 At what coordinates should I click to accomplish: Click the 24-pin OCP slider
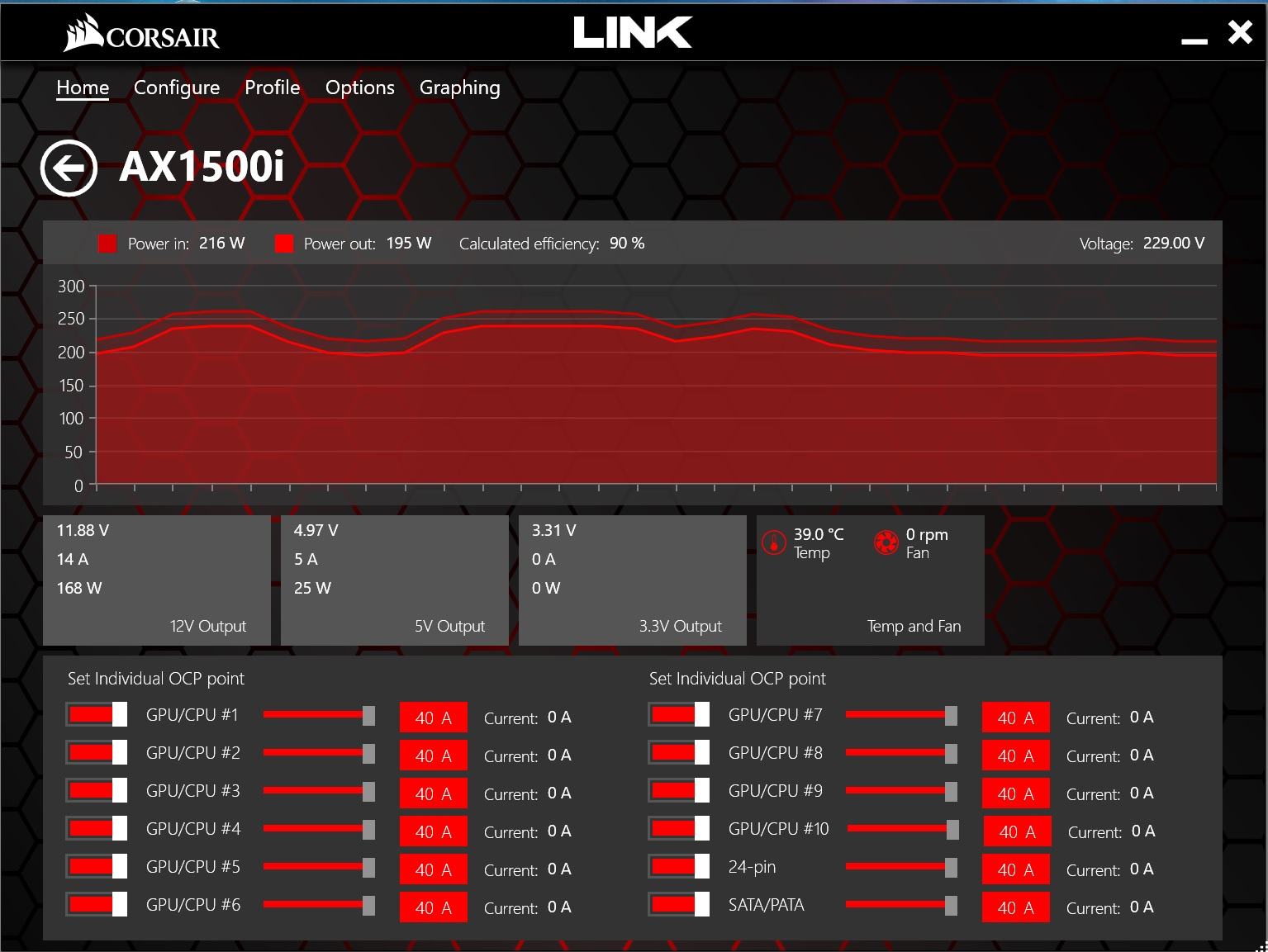(901, 867)
